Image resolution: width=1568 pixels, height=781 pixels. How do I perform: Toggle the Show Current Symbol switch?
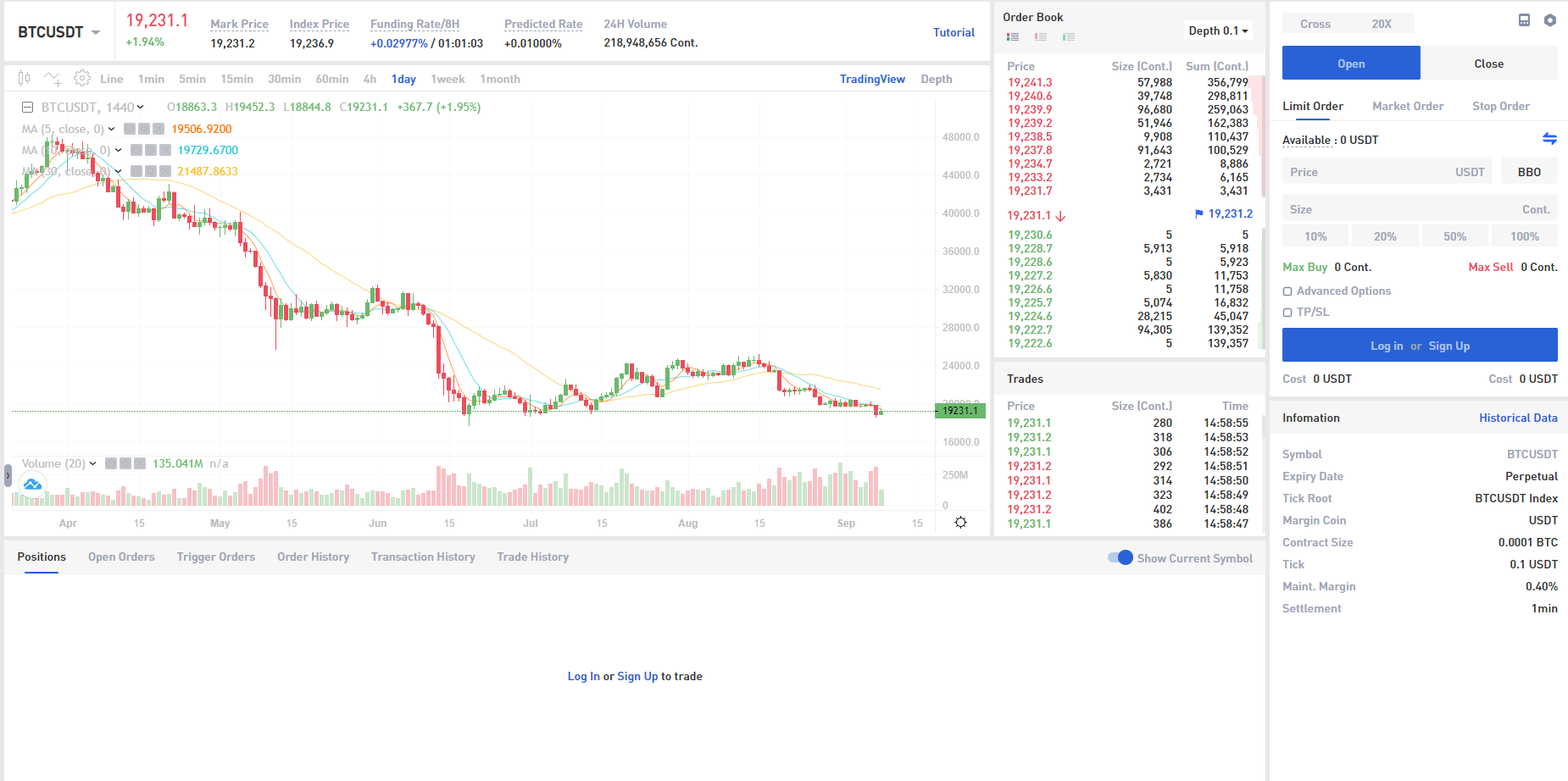click(1120, 557)
